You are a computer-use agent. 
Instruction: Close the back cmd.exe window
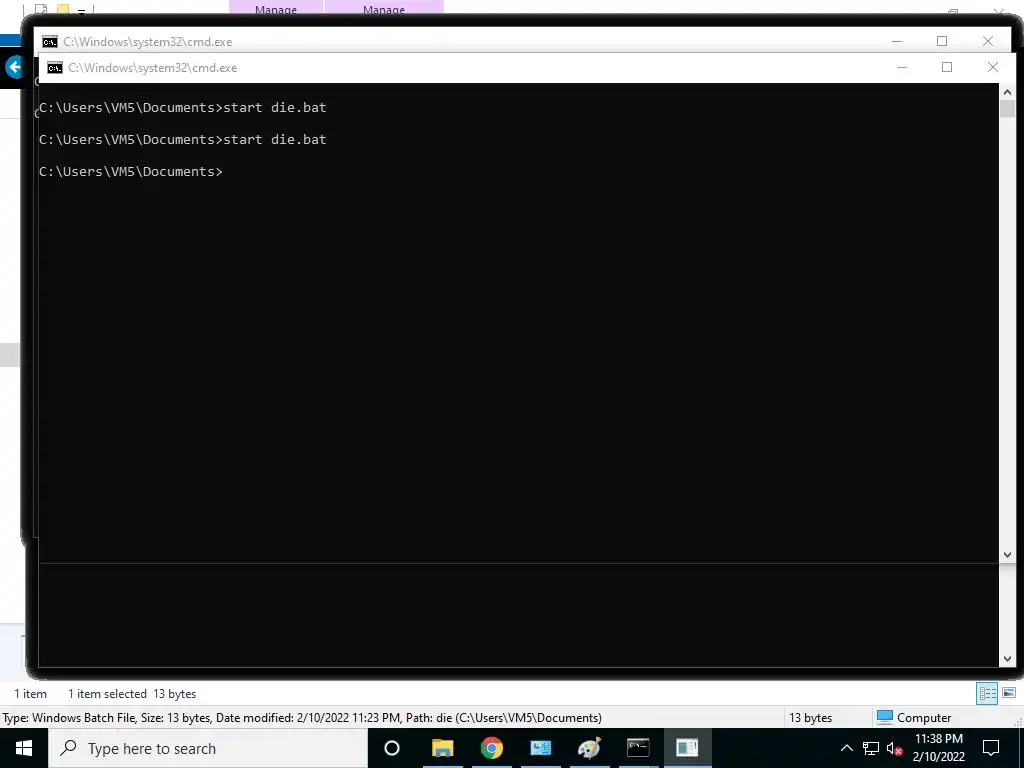coord(988,41)
